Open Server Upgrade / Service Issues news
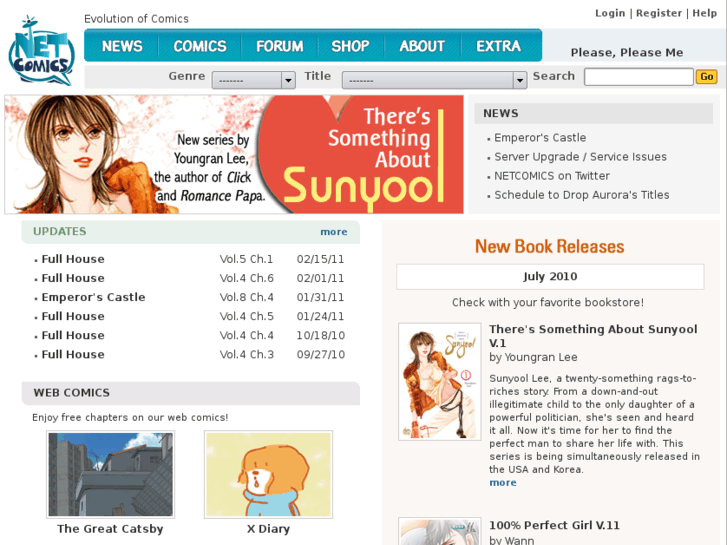The height and width of the screenshot is (545, 727). (580, 157)
